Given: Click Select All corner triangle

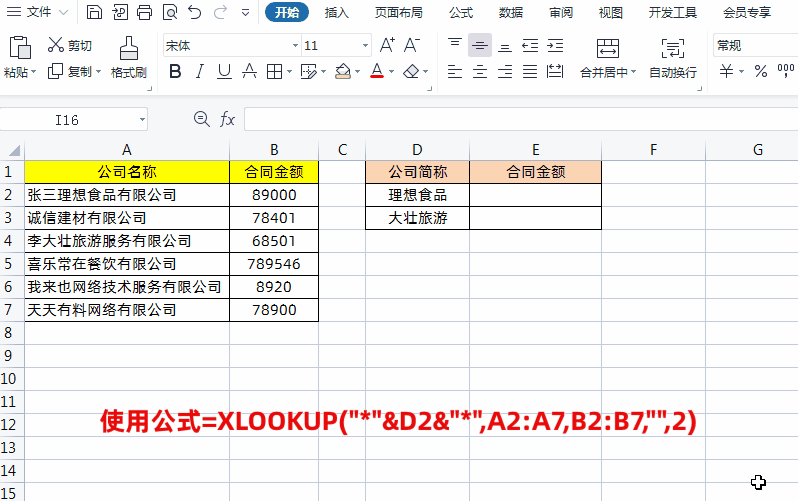Looking at the screenshot, I should [x=14, y=150].
